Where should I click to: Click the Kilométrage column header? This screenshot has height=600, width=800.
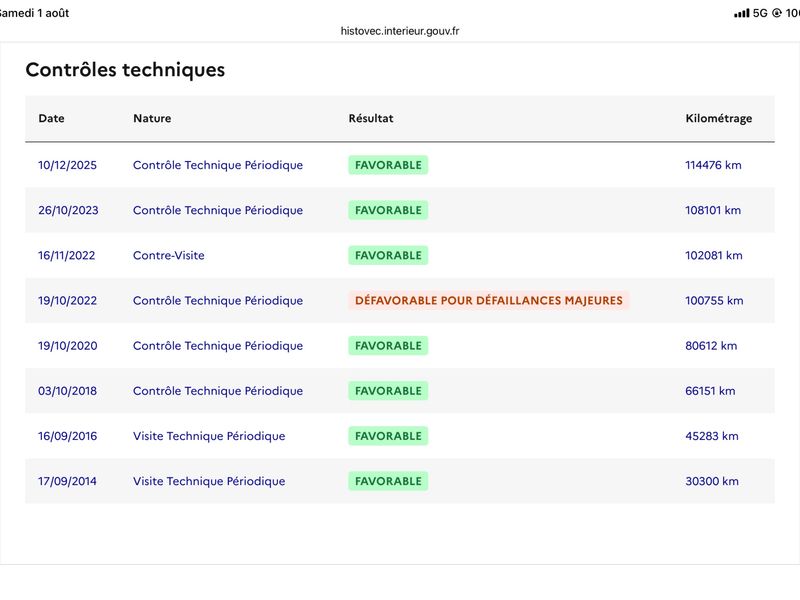pos(718,118)
